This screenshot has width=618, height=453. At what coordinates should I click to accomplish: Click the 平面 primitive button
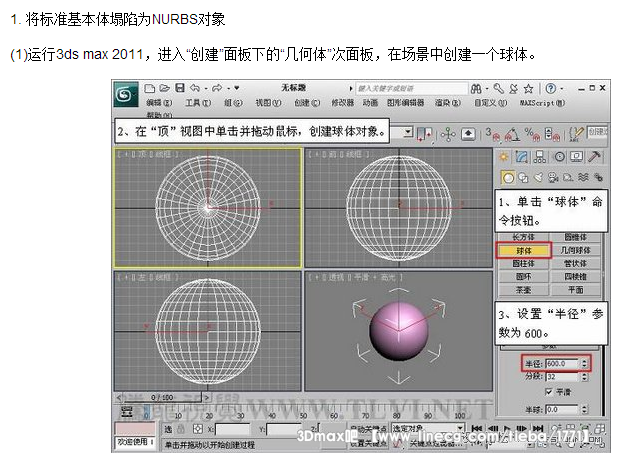coord(575,290)
